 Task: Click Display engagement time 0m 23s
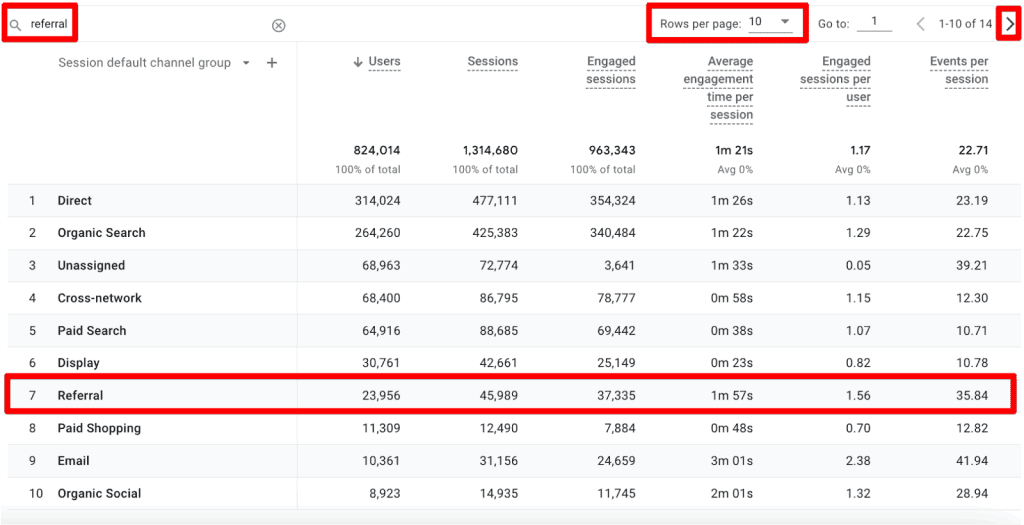point(731,362)
